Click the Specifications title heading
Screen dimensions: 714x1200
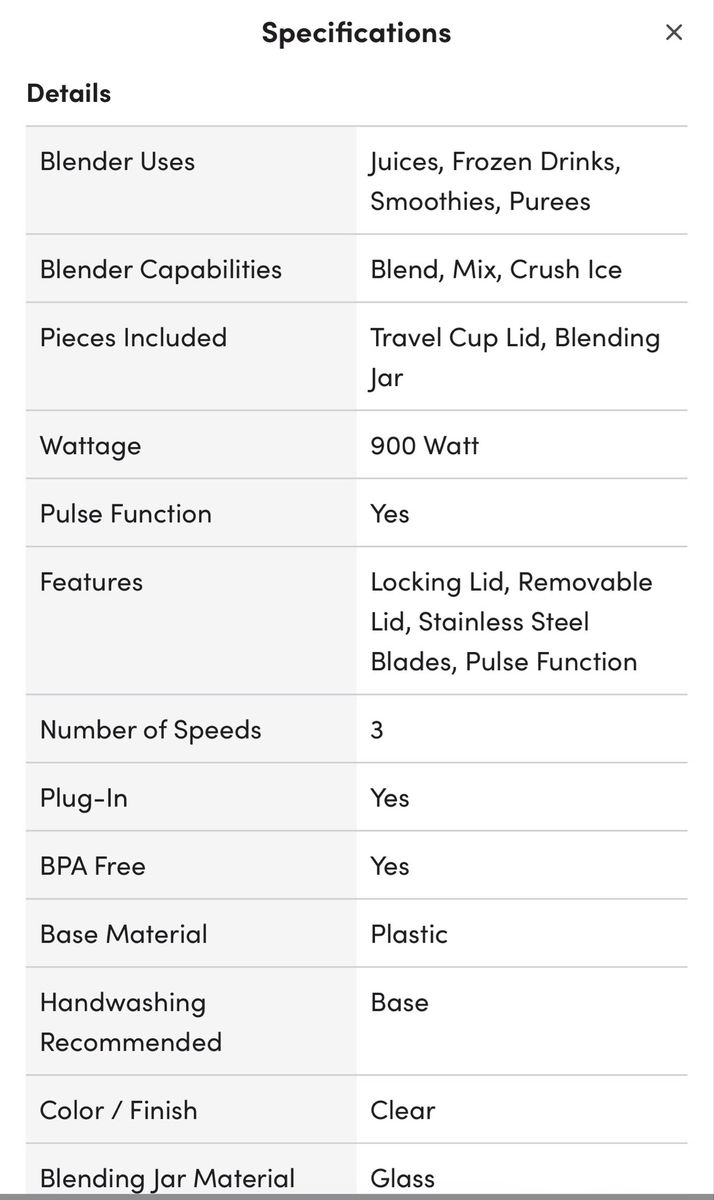[x=356, y=33]
